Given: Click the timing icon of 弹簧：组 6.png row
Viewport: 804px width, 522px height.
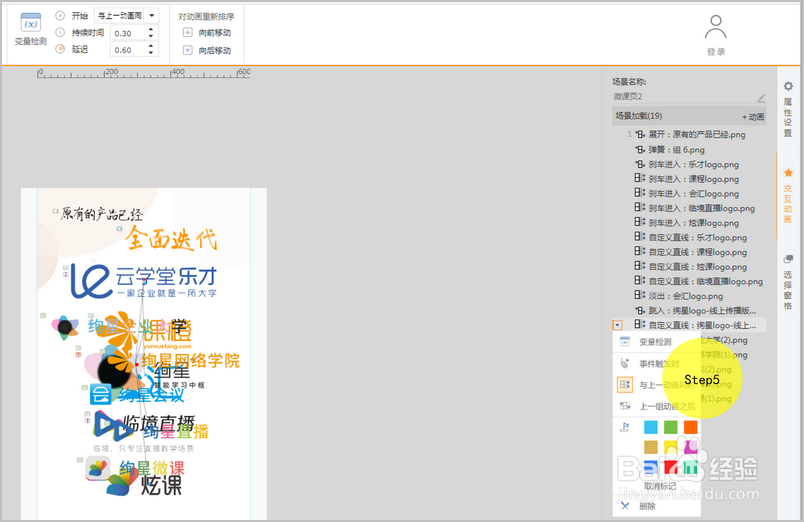Looking at the screenshot, I should coord(640,149).
